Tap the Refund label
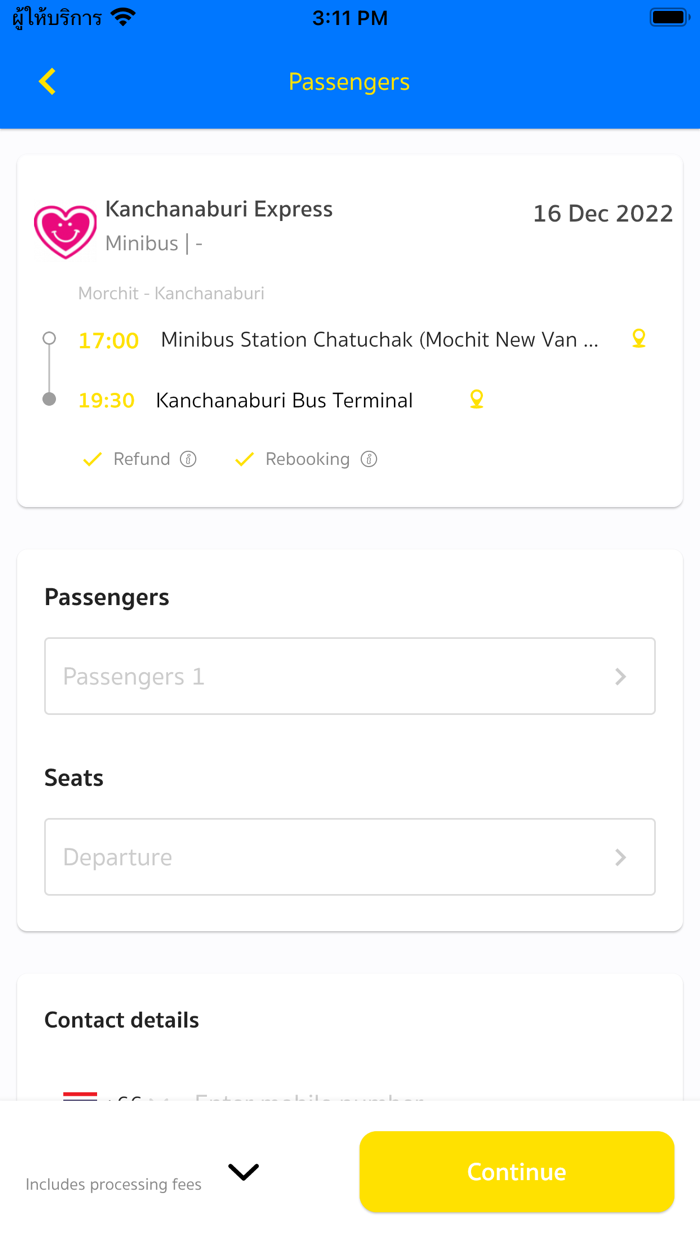 141,459
